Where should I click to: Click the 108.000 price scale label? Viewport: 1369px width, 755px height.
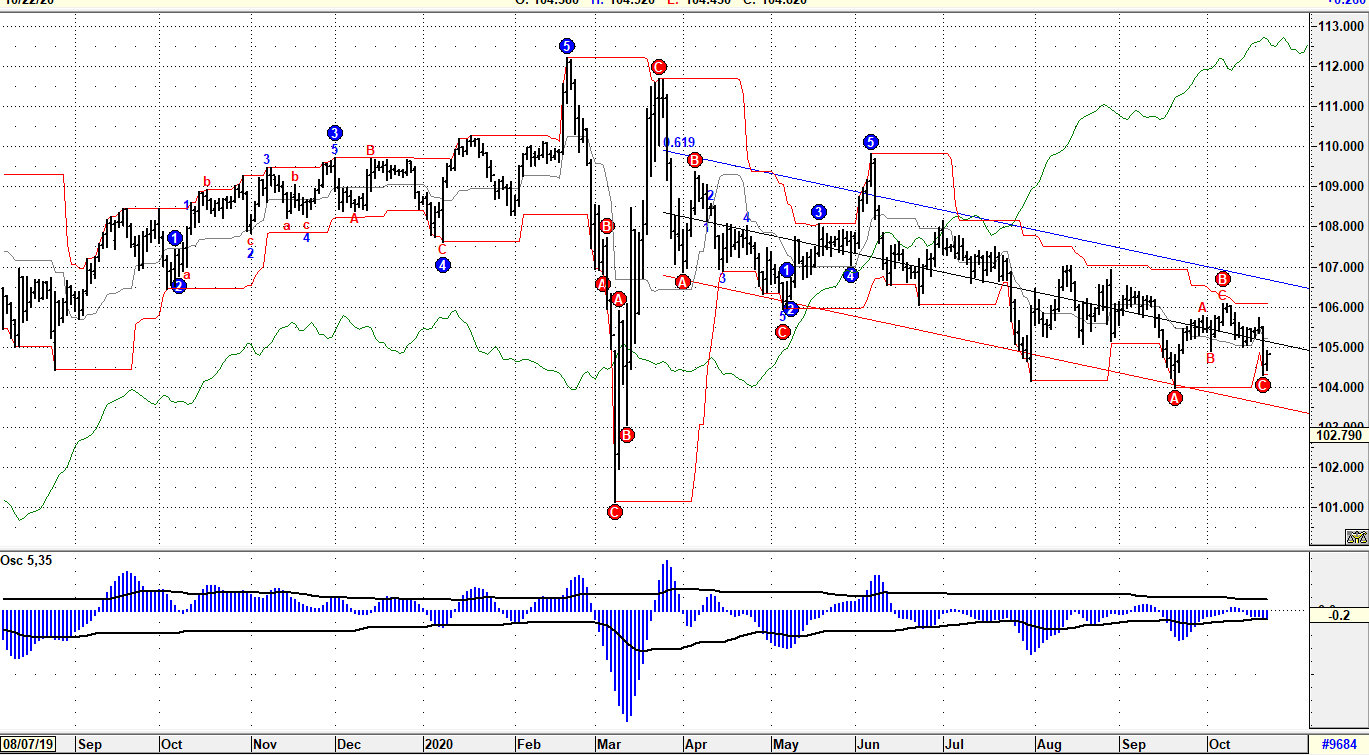[1343, 227]
